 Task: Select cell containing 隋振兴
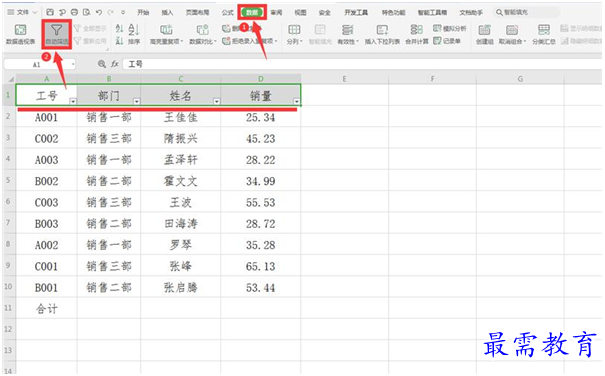(x=181, y=138)
